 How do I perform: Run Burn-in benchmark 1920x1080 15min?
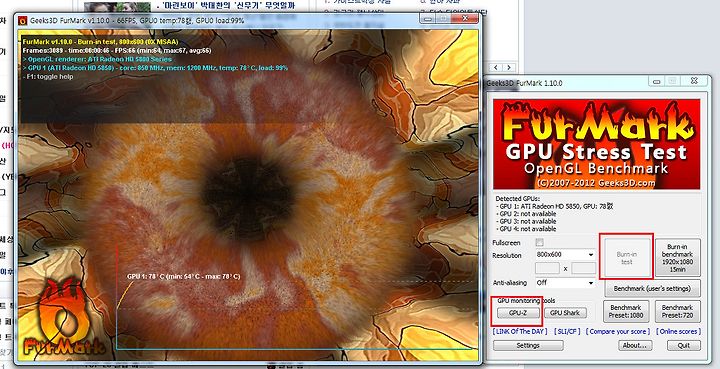pyautogui.click(x=677, y=257)
